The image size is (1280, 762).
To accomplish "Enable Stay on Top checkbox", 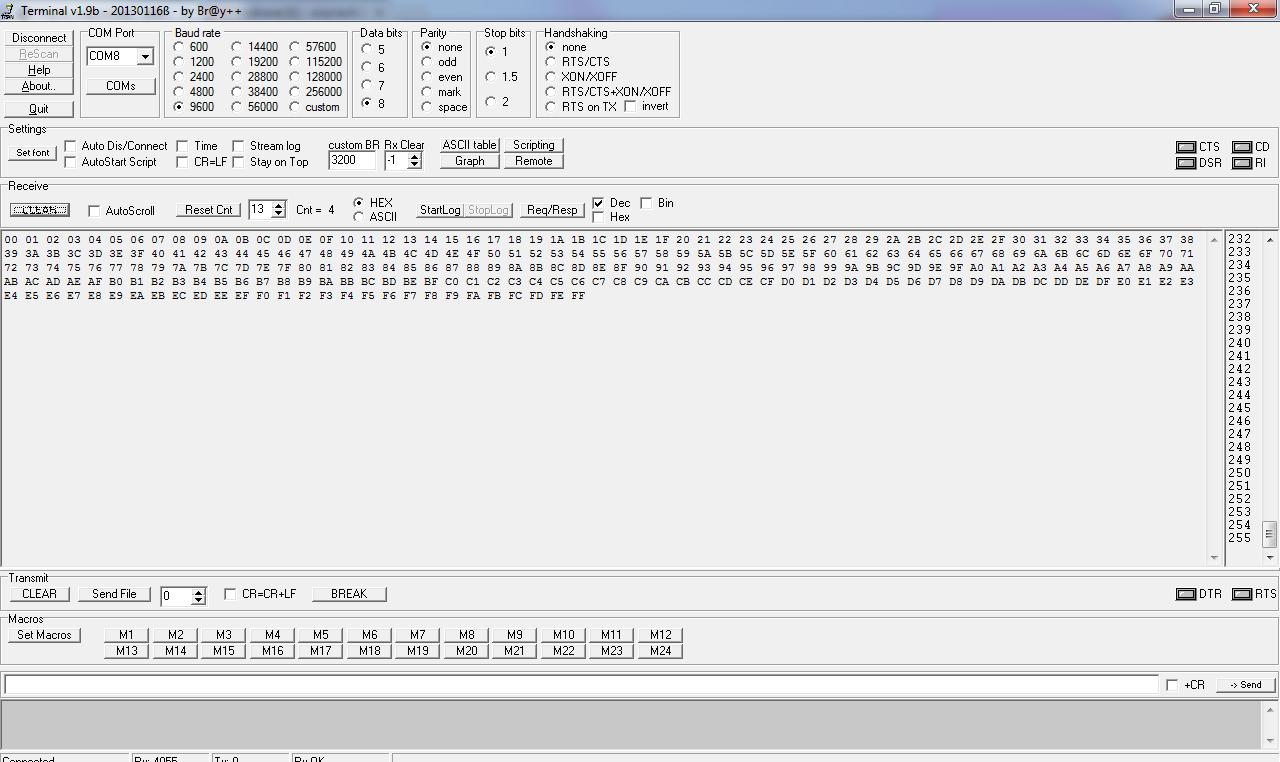I will (238, 162).
